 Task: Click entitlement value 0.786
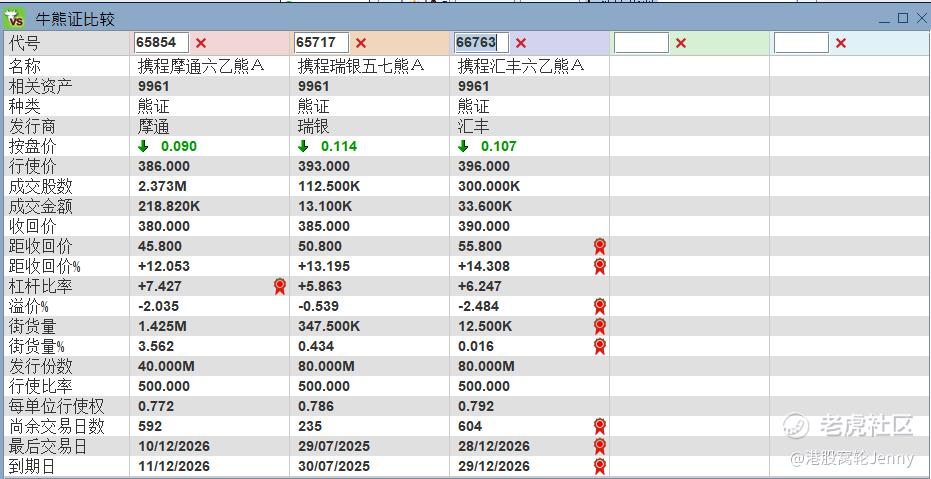tap(316, 406)
